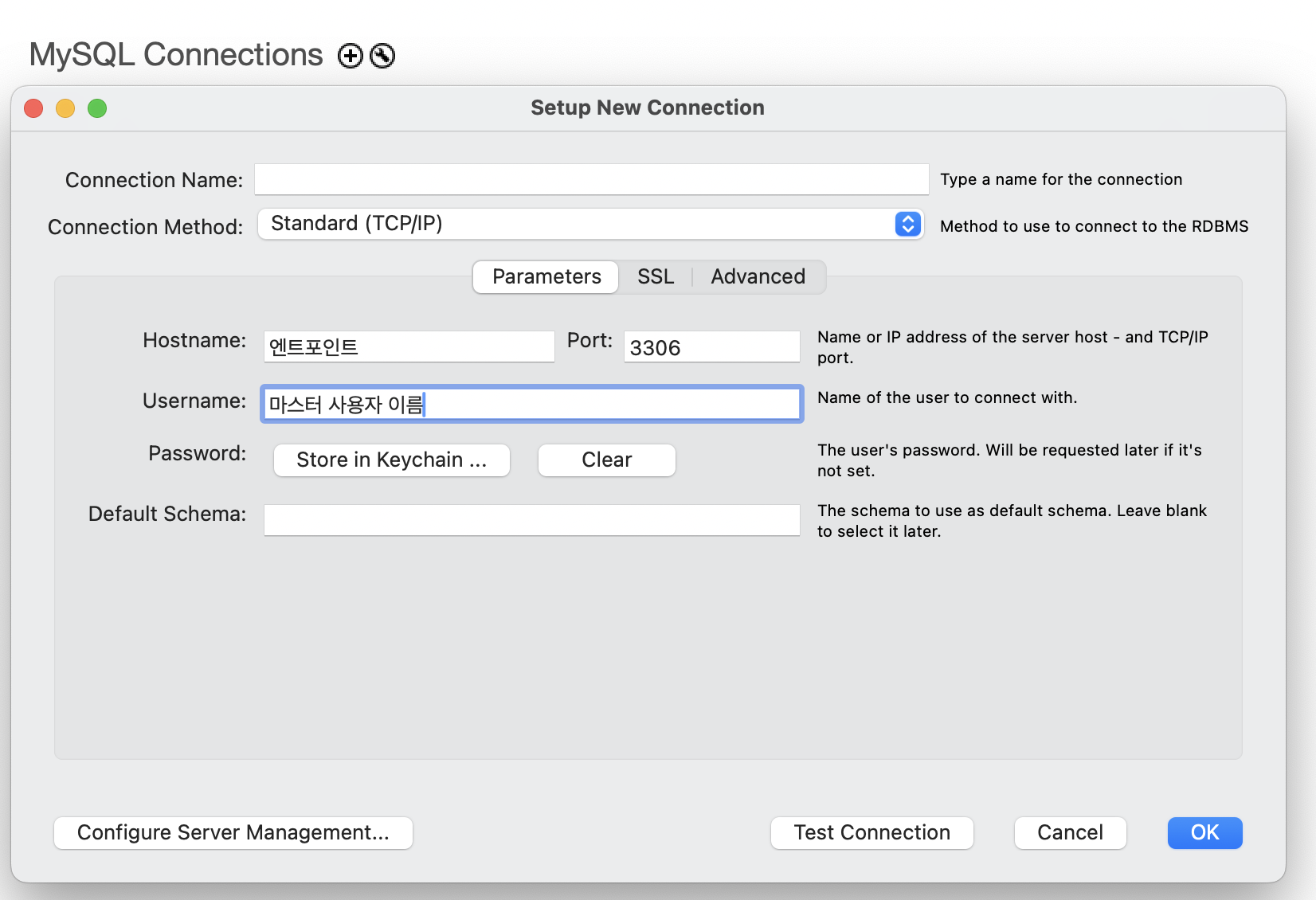Run Test Connection
Viewport: 1316px width, 900px height.
tap(872, 833)
